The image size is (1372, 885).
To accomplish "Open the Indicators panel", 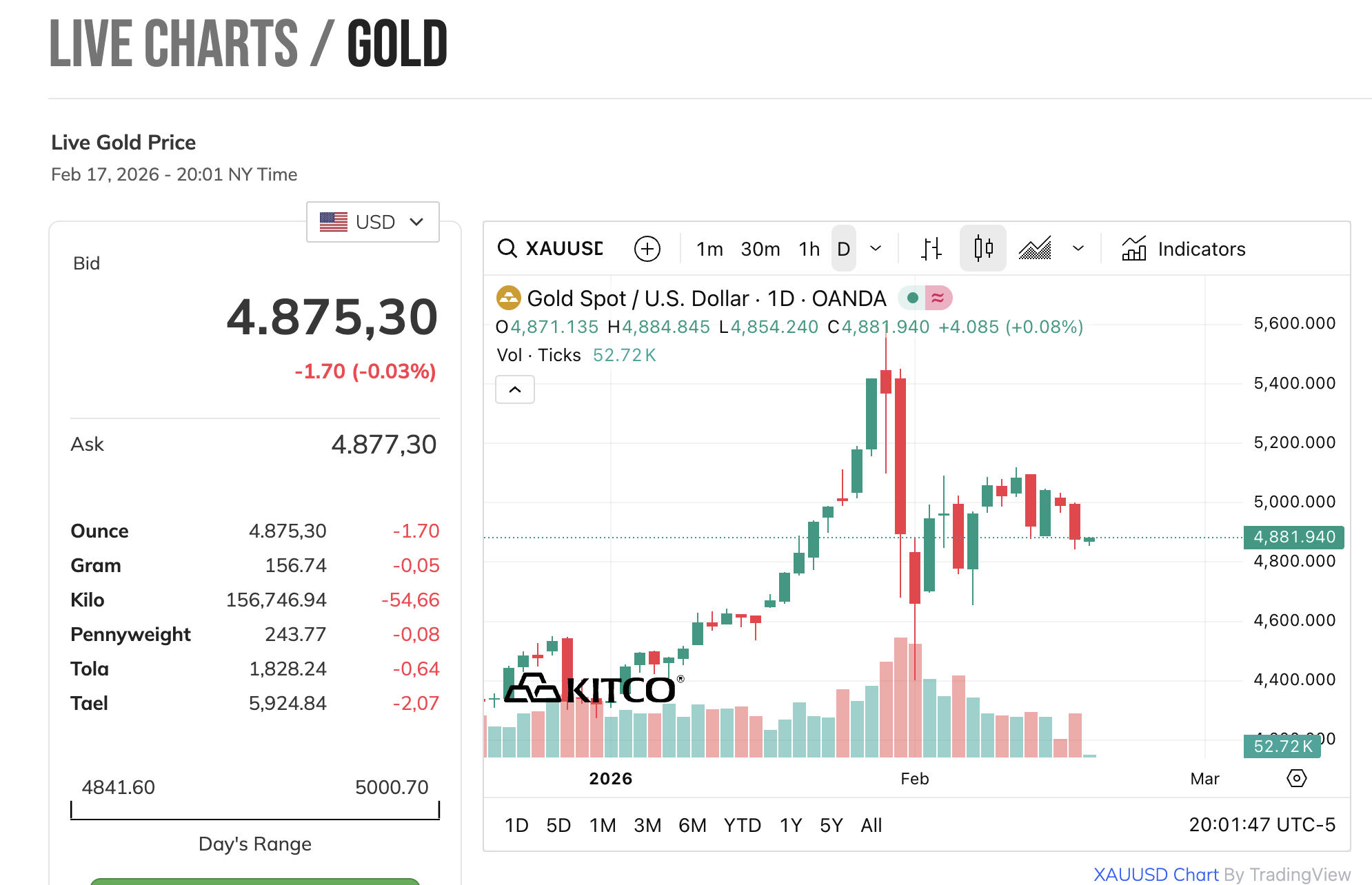I will pyautogui.click(x=1184, y=249).
